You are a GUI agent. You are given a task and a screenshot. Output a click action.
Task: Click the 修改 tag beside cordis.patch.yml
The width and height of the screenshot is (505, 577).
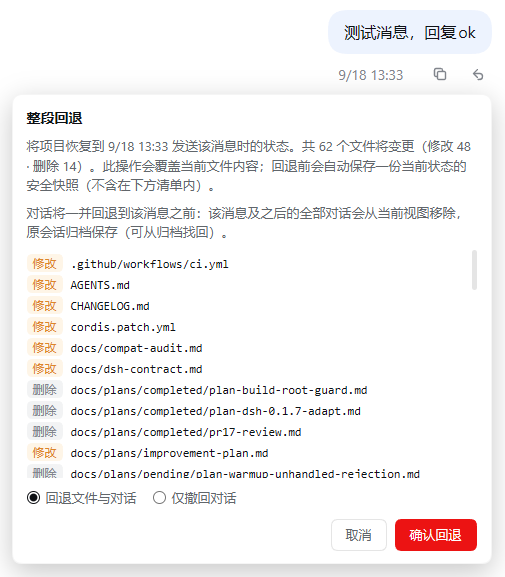coord(45,327)
